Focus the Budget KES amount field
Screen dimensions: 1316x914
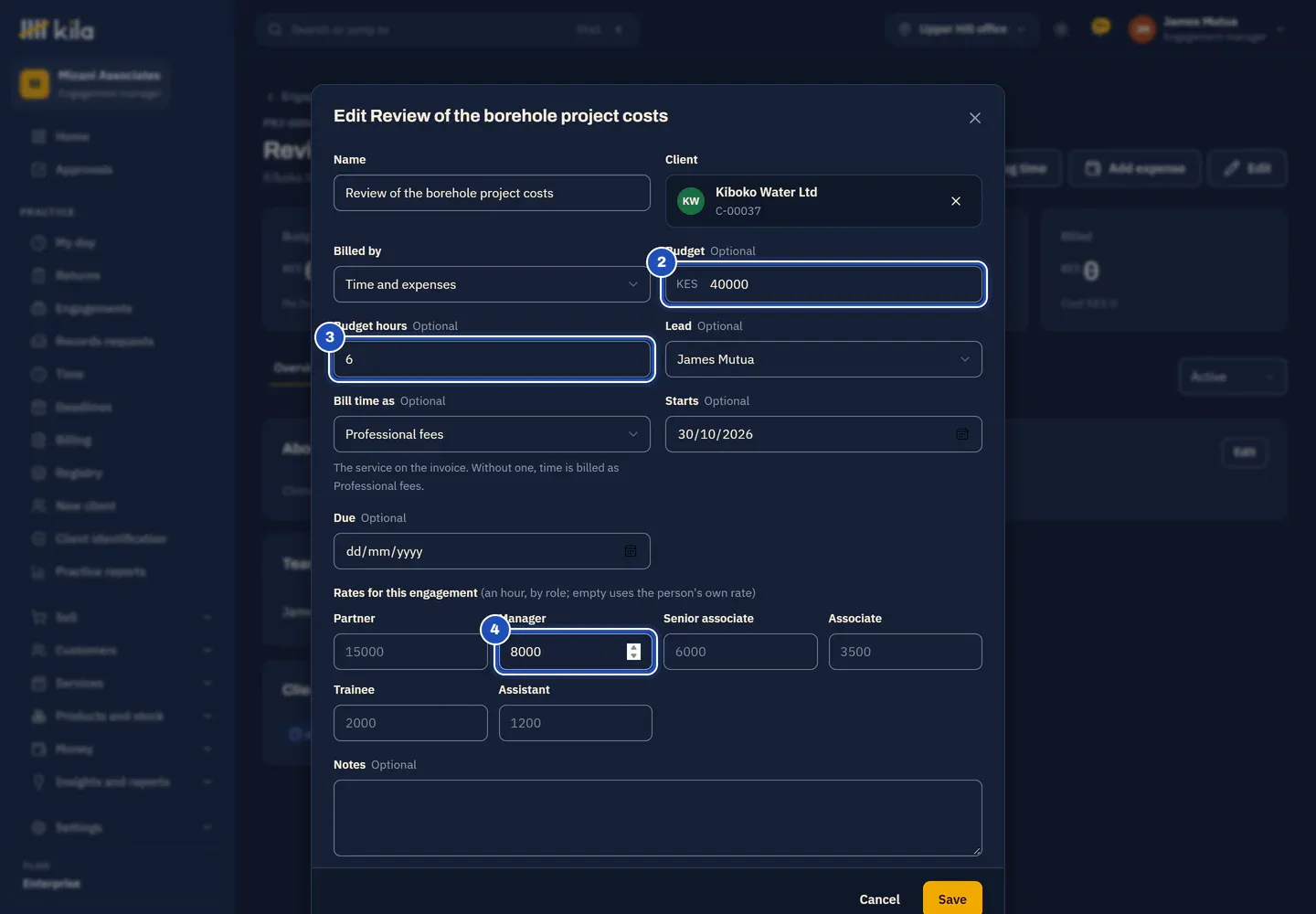[823, 284]
